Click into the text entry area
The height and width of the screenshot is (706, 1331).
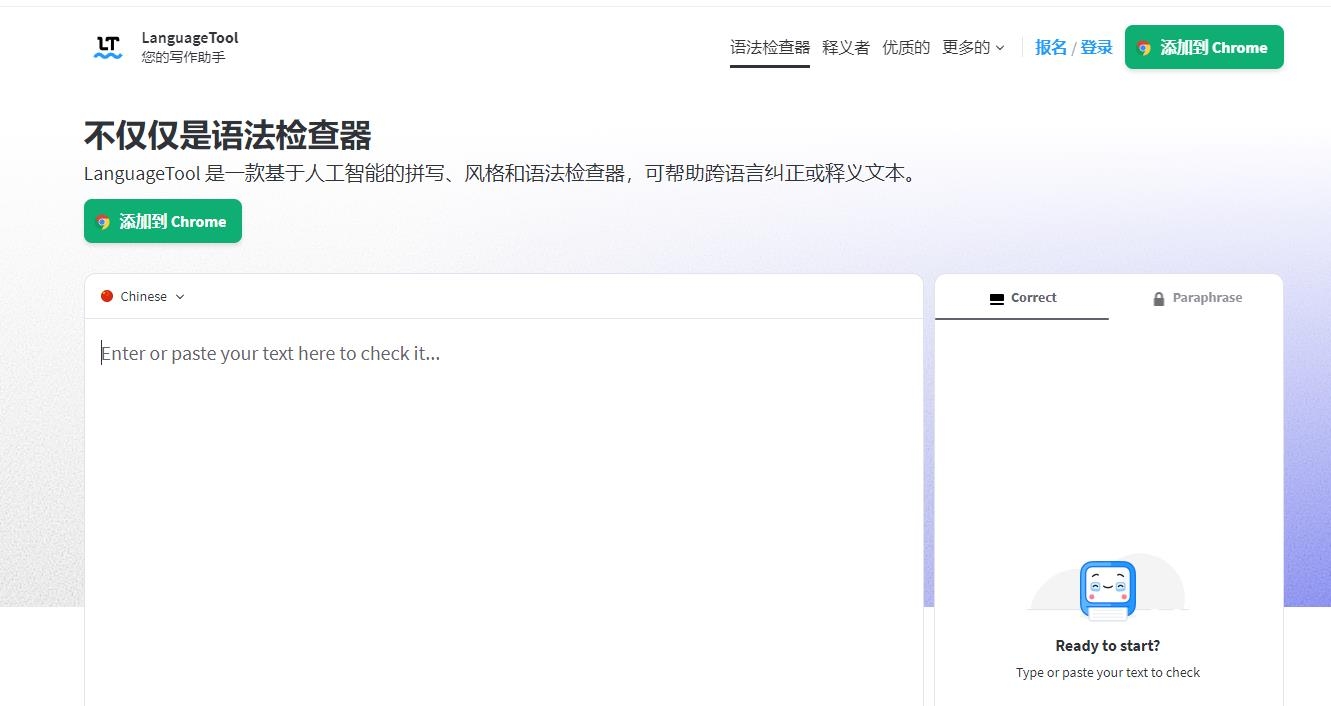point(503,512)
